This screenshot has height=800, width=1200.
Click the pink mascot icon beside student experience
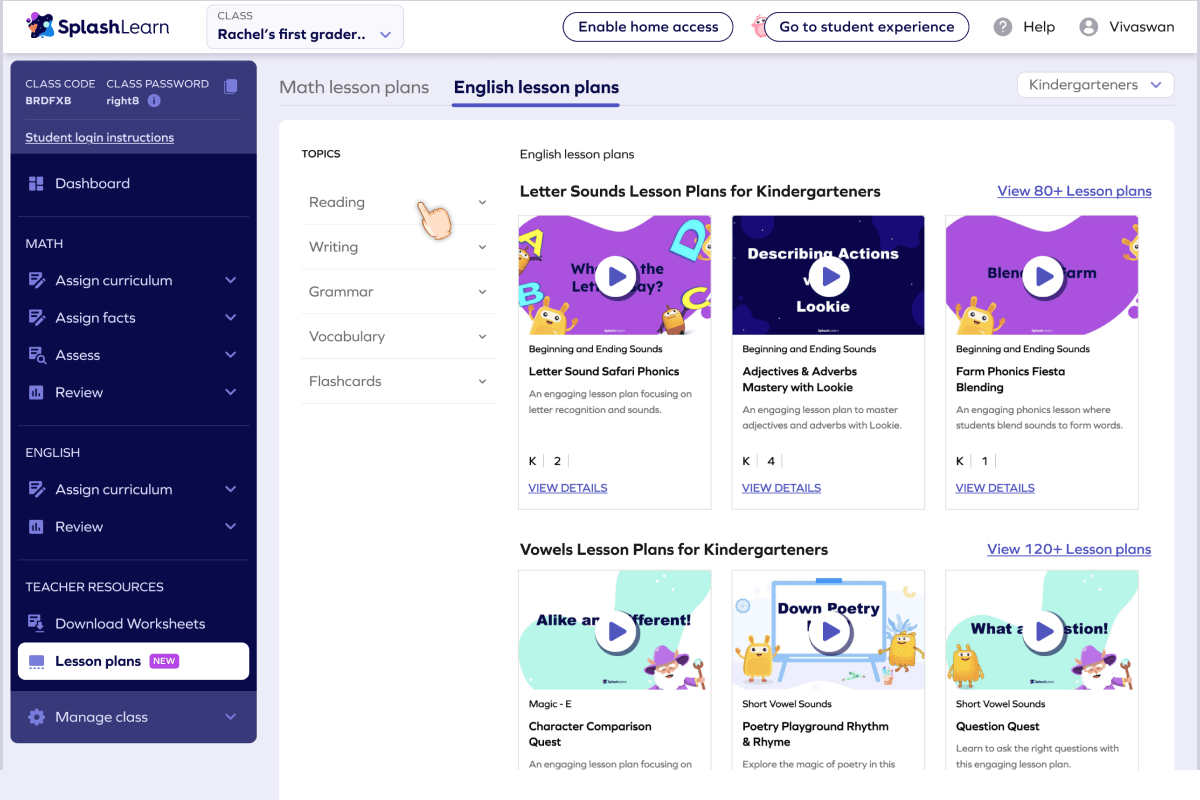pyautogui.click(x=759, y=26)
